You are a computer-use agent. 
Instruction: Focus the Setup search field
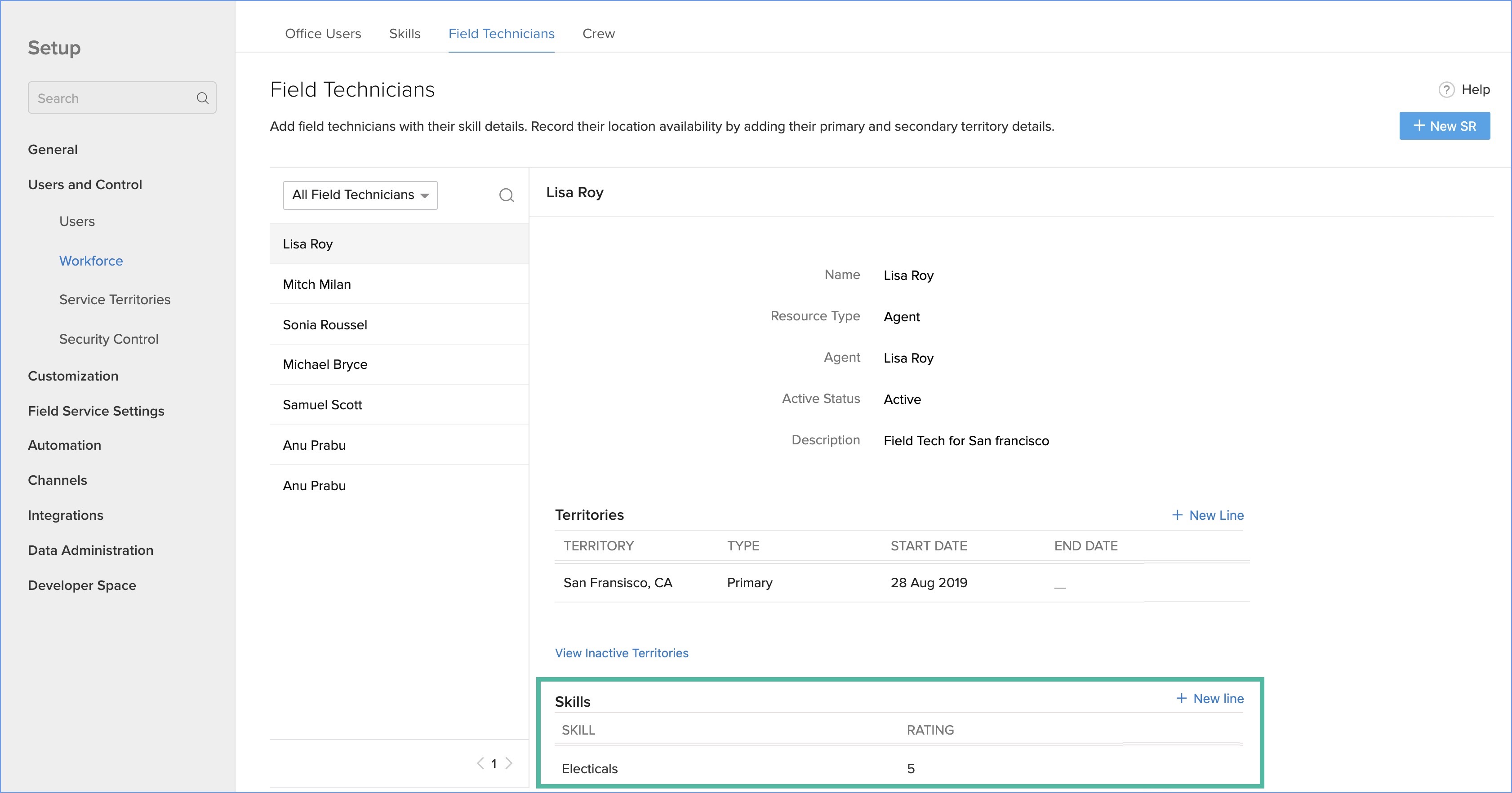tap(111, 98)
